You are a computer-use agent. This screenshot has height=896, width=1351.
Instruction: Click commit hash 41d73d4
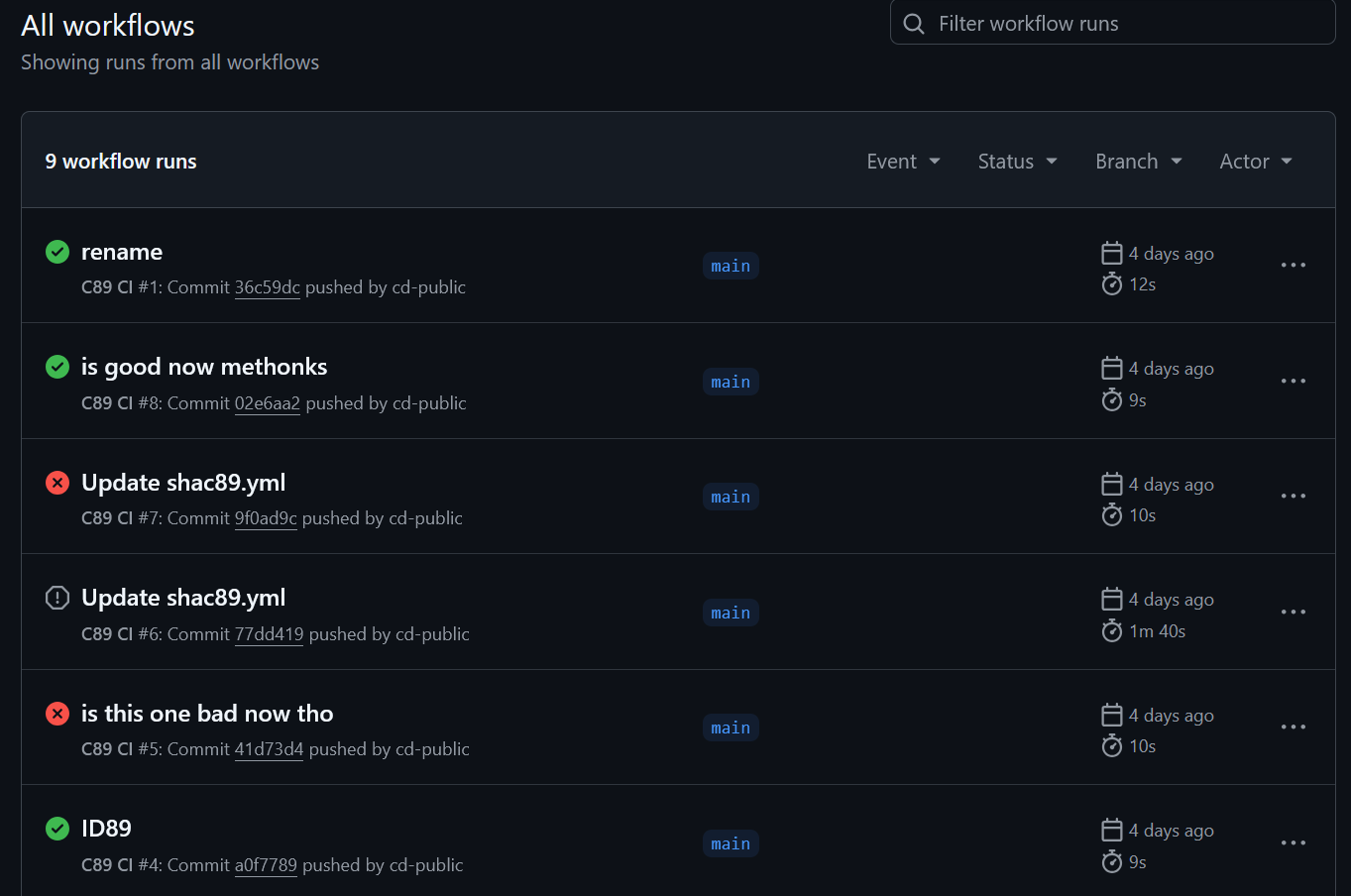(x=269, y=749)
